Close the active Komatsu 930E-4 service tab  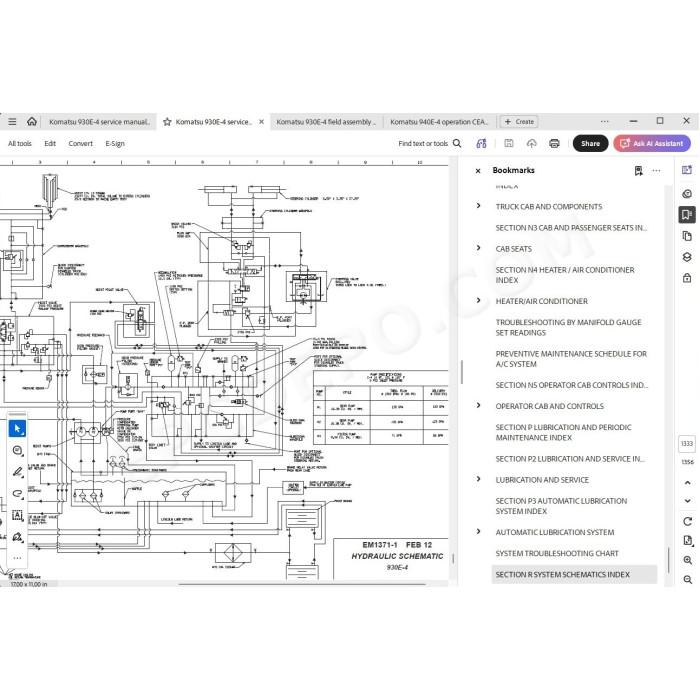pos(262,121)
